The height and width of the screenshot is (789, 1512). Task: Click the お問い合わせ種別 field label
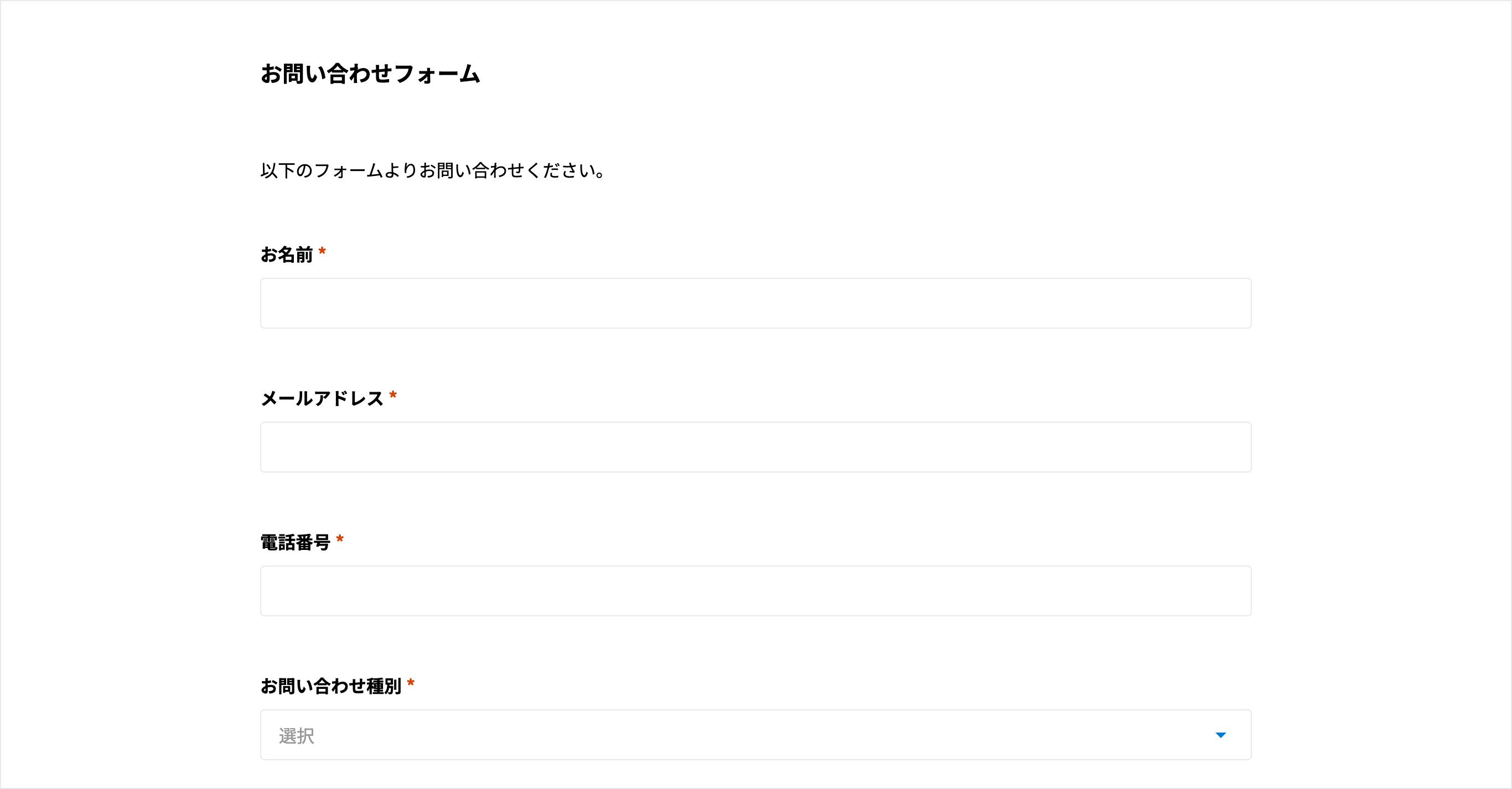331,686
